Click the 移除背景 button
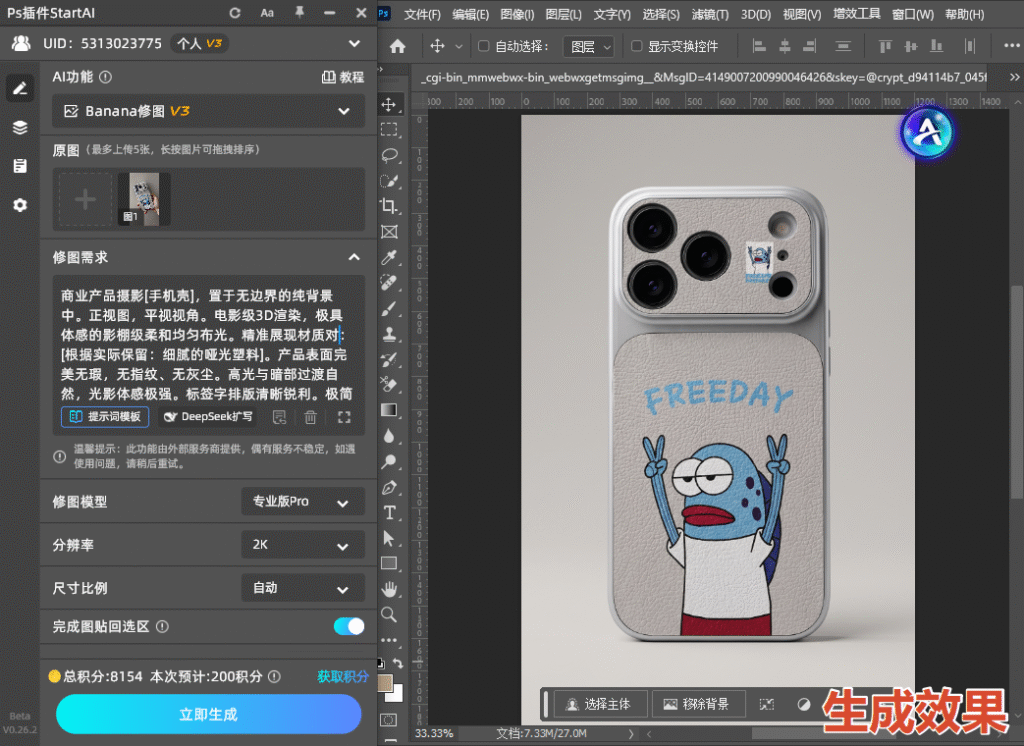 coord(697,704)
